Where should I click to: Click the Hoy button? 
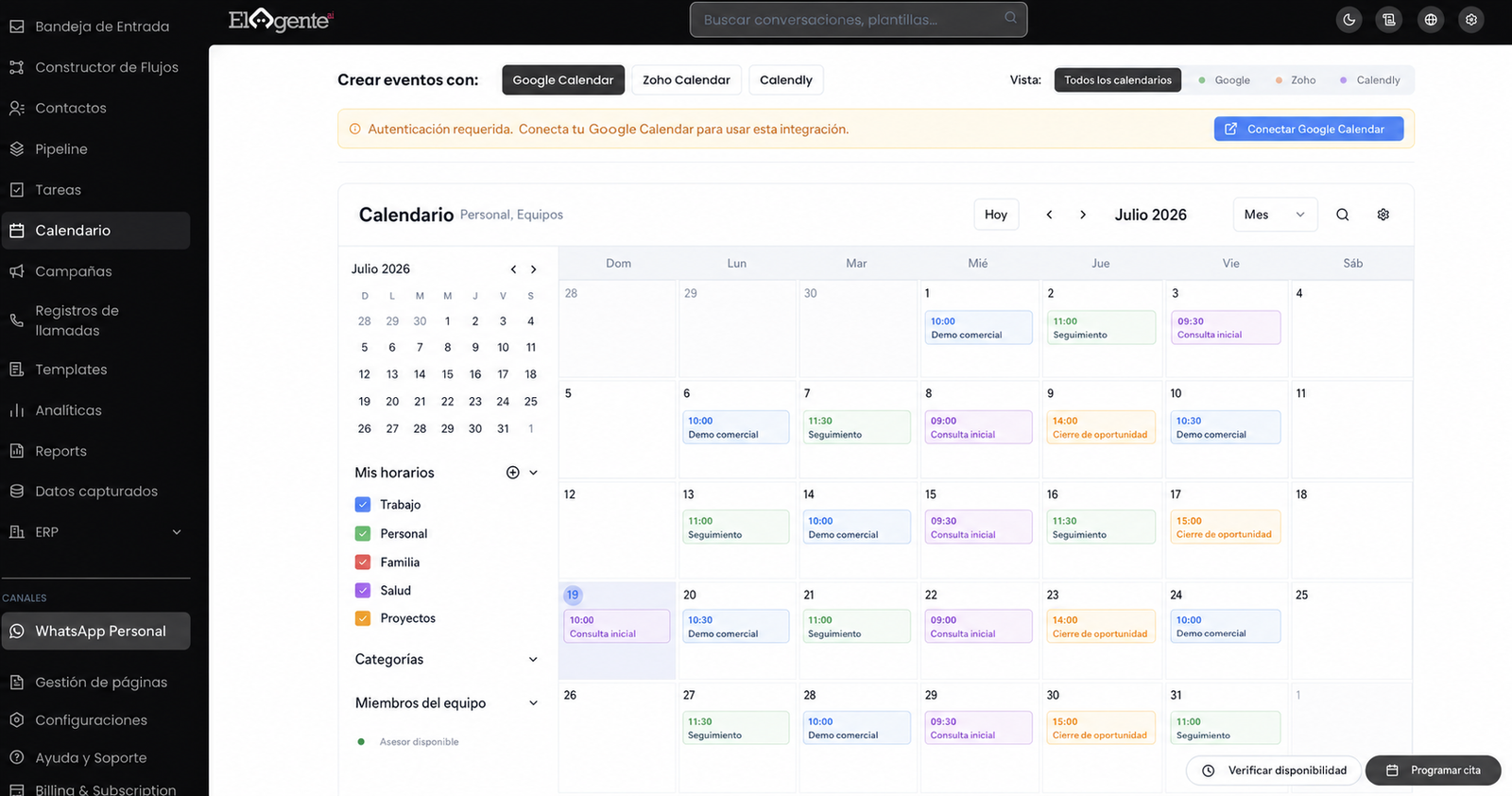[x=996, y=215]
